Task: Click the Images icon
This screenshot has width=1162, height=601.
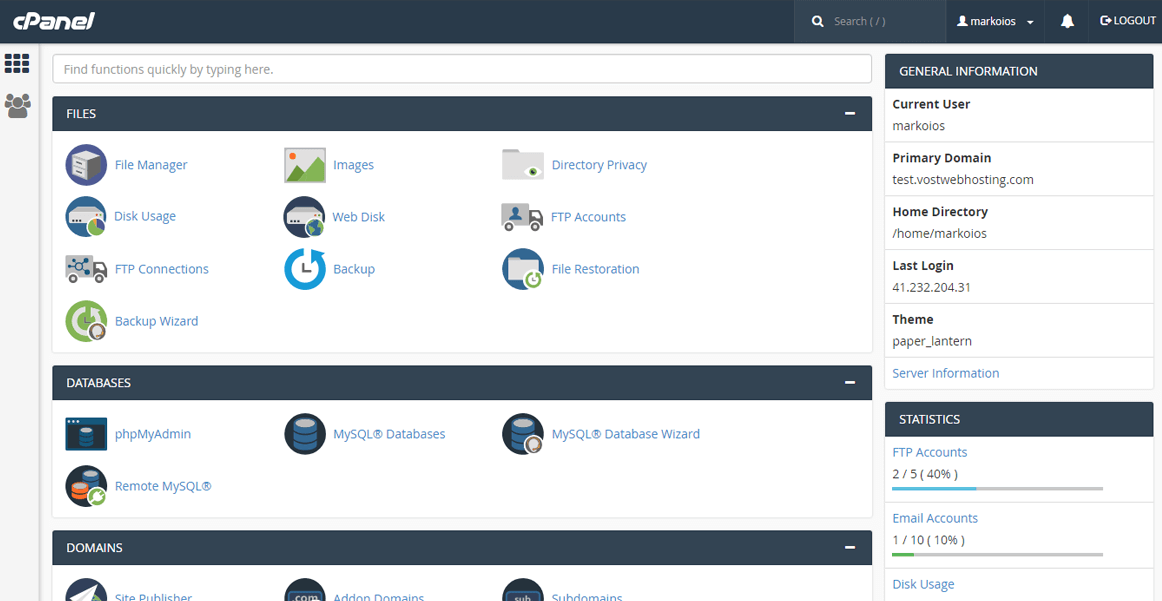Action: [x=305, y=165]
